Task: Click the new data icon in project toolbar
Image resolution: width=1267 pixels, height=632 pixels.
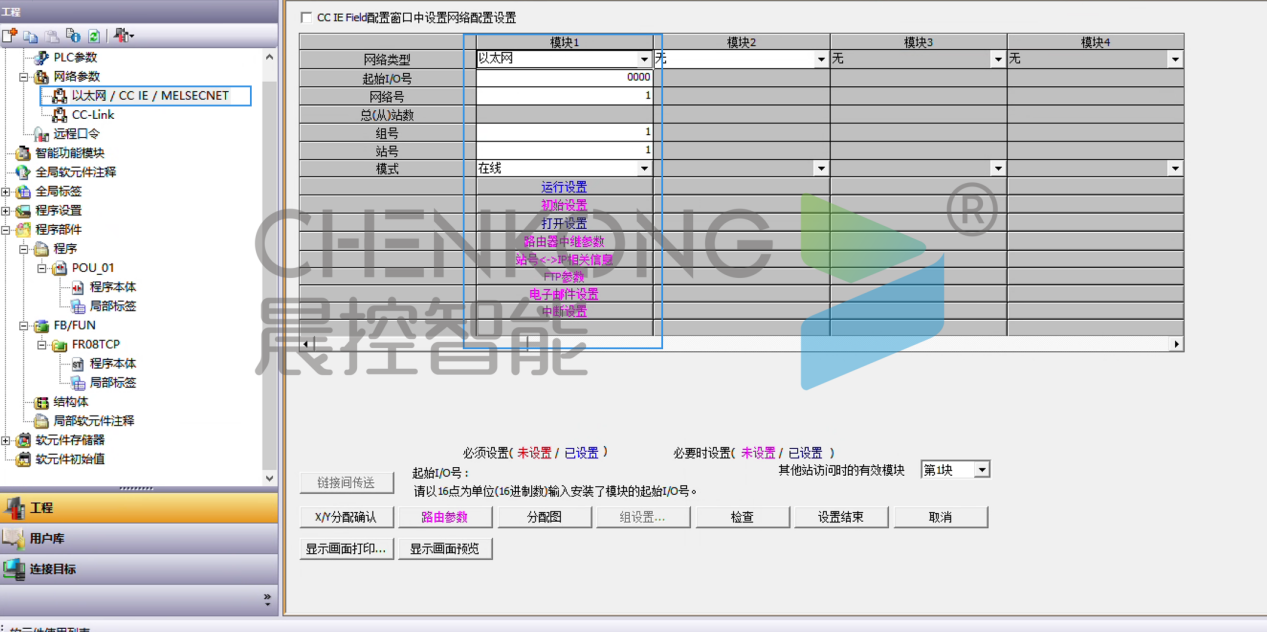Action: click(10, 36)
